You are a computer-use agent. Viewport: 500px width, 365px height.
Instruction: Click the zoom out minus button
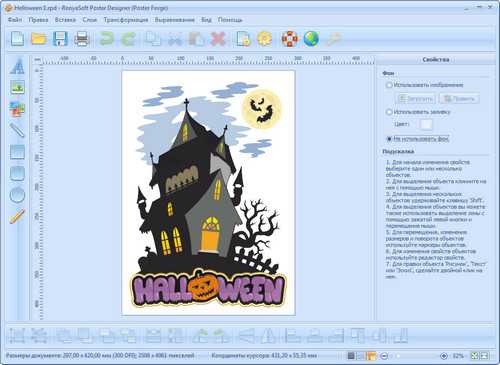pos(384,356)
